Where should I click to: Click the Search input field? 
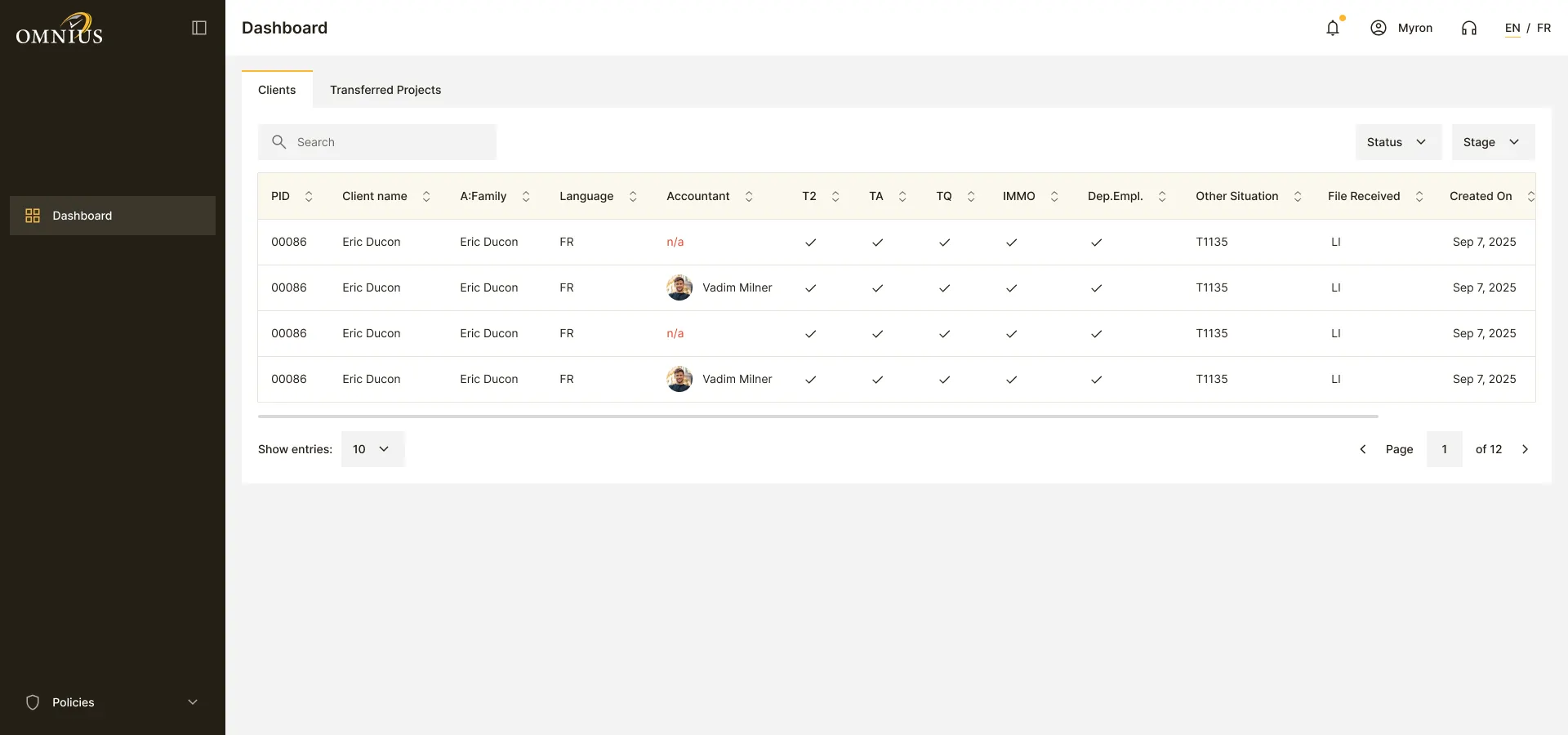tap(377, 142)
